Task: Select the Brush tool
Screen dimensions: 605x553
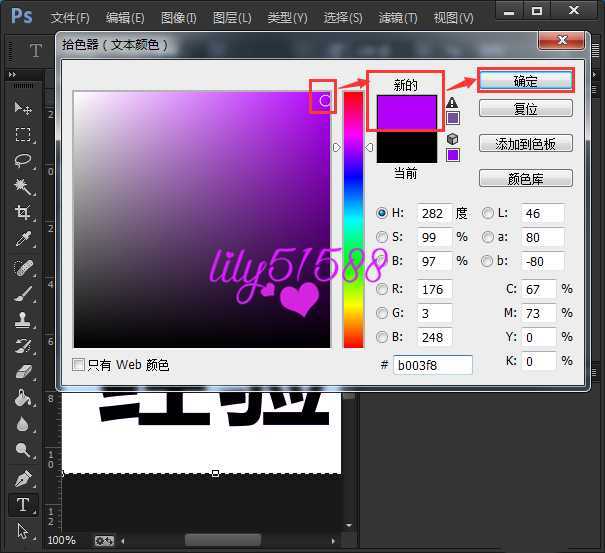Action: [x=23, y=293]
